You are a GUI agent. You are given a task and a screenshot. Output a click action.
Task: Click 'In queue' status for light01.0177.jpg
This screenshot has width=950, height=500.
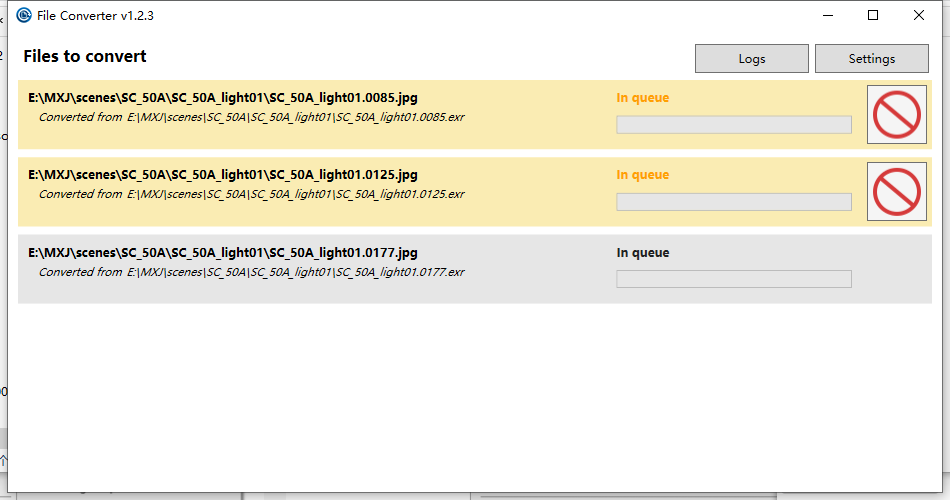pyautogui.click(x=643, y=253)
